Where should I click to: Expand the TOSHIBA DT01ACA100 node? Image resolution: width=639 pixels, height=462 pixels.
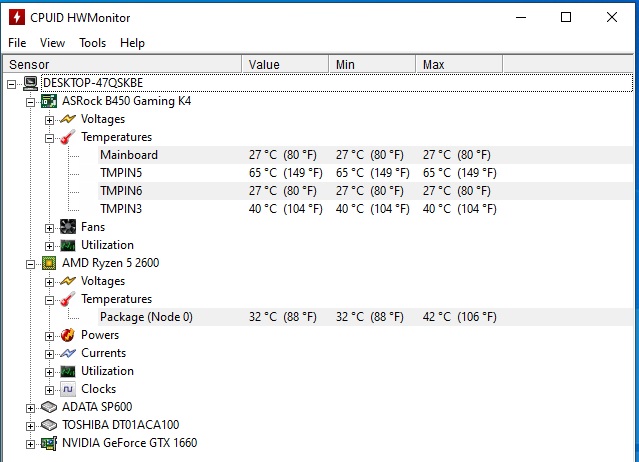point(31,426)
